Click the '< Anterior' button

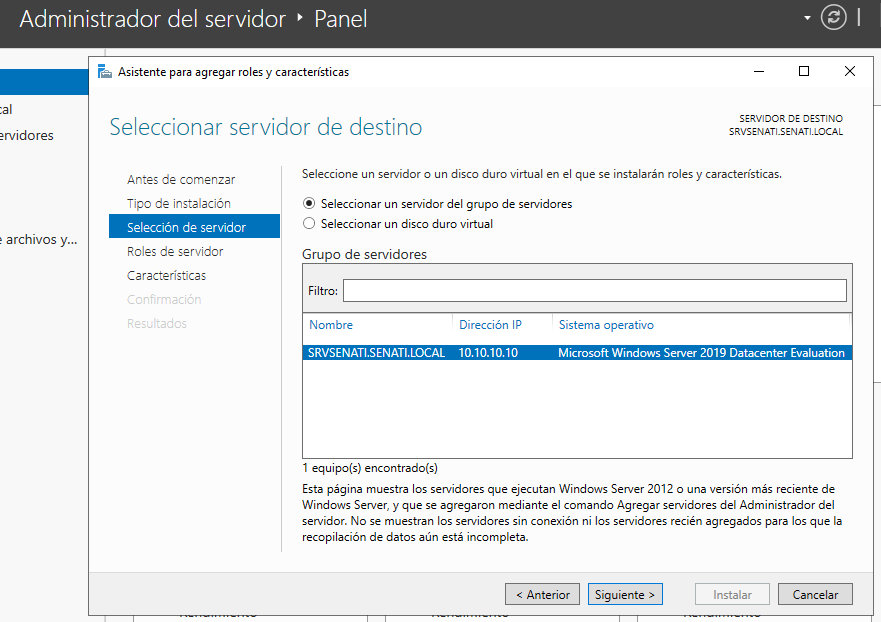click(x=542, y=594)
